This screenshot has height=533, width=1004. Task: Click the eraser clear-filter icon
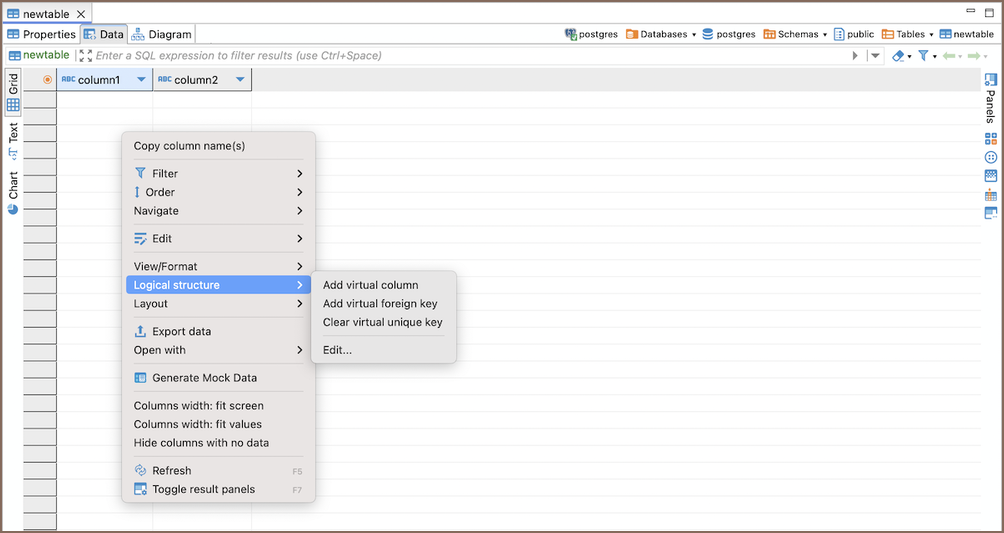897,56
